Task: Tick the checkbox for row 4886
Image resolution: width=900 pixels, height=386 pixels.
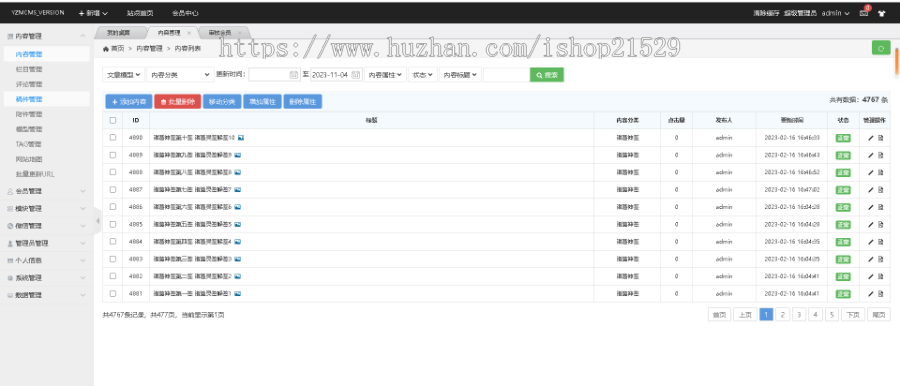Action: tap(112, 207)
